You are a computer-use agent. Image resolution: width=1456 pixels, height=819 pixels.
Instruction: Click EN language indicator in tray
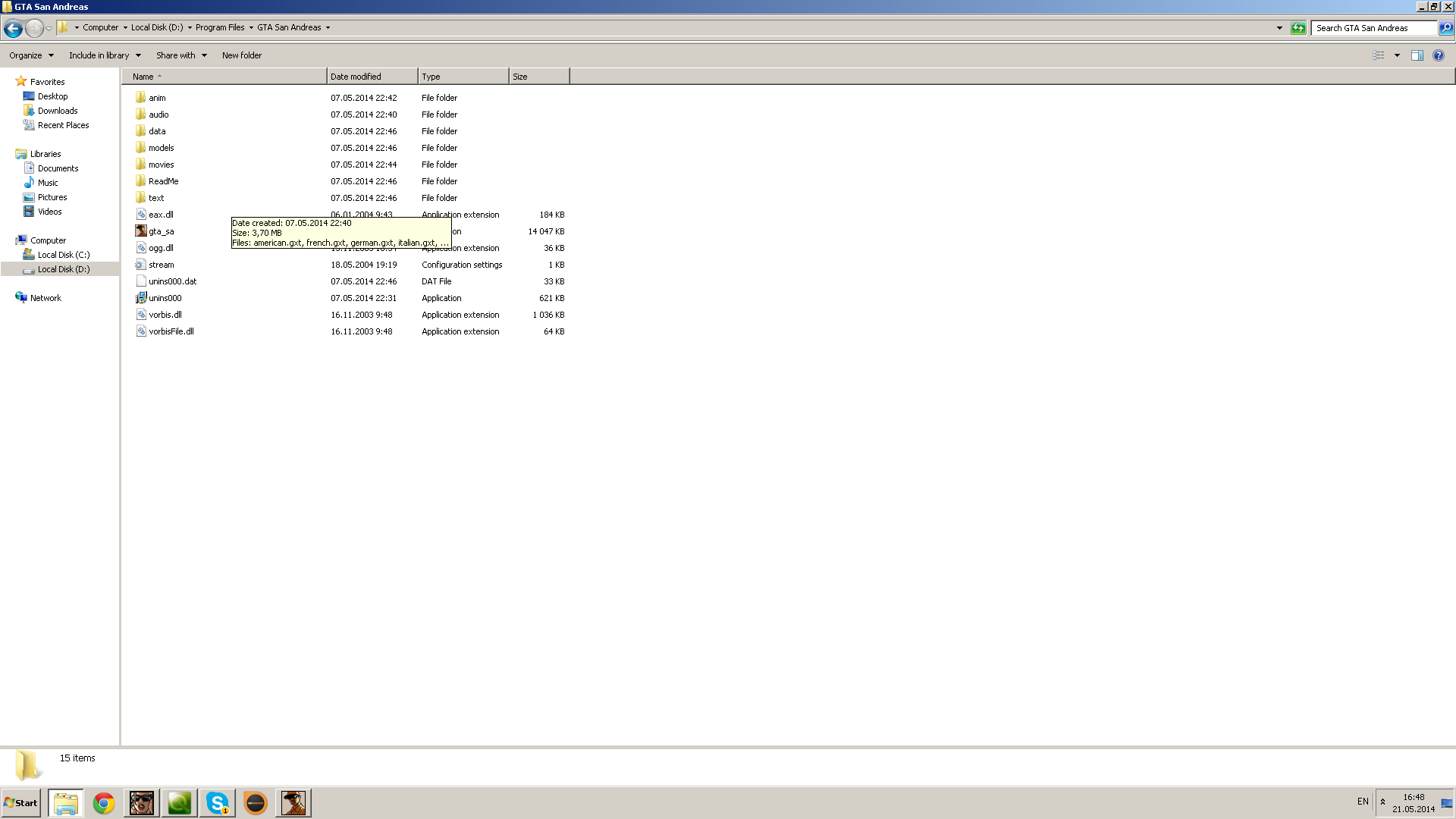1363,802
